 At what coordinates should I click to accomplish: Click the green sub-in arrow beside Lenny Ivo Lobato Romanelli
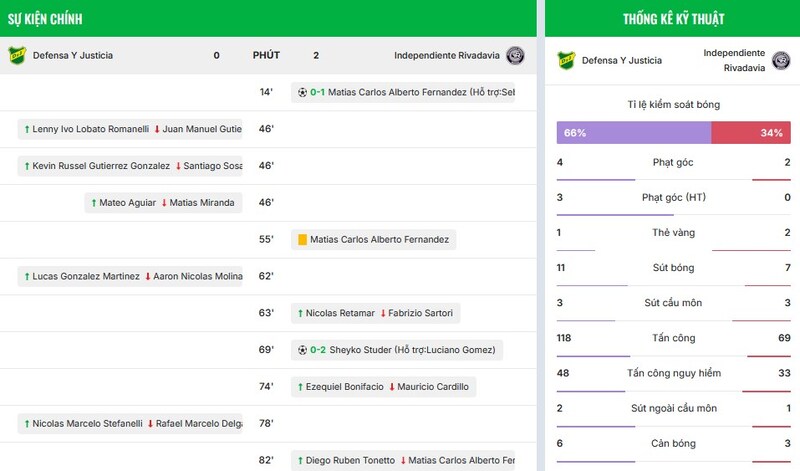[26, 129]
